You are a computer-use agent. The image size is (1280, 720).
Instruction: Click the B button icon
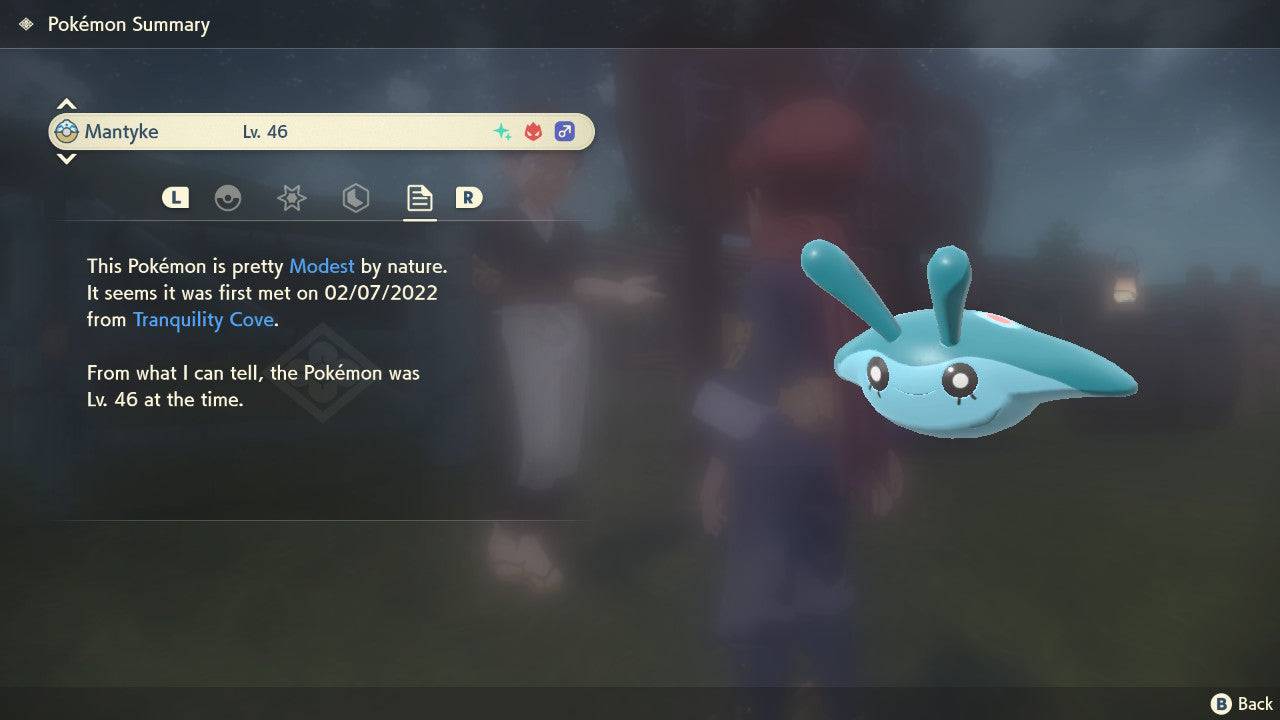click(1221, 703)
